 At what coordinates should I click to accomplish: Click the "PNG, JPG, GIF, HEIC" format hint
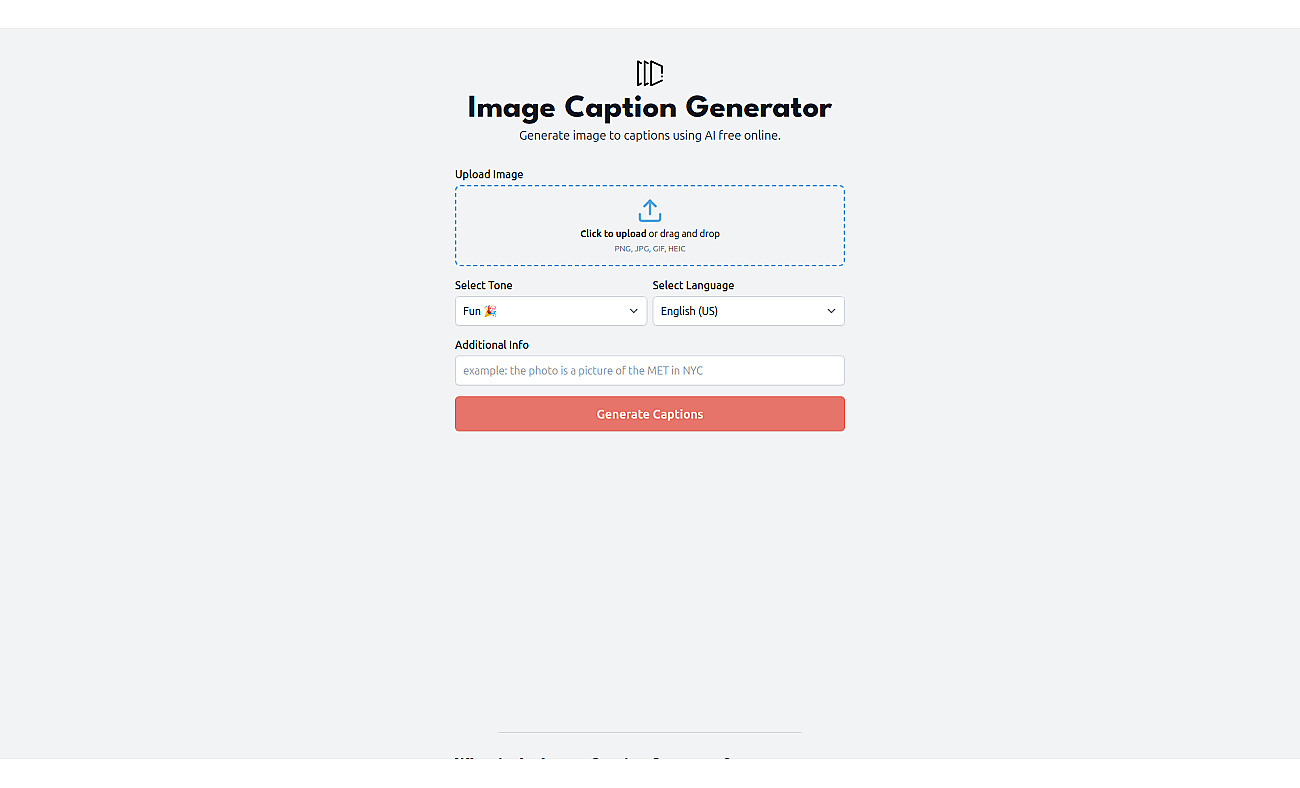click(650, 249)
